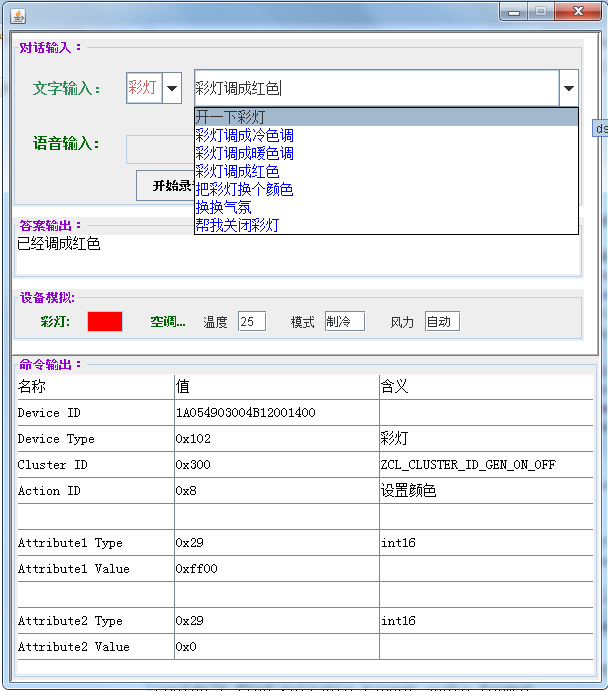Click the Device ID name cell
The height and width of the screenshot is (691, 608).
pyautogui.click(x=96, y=412)
